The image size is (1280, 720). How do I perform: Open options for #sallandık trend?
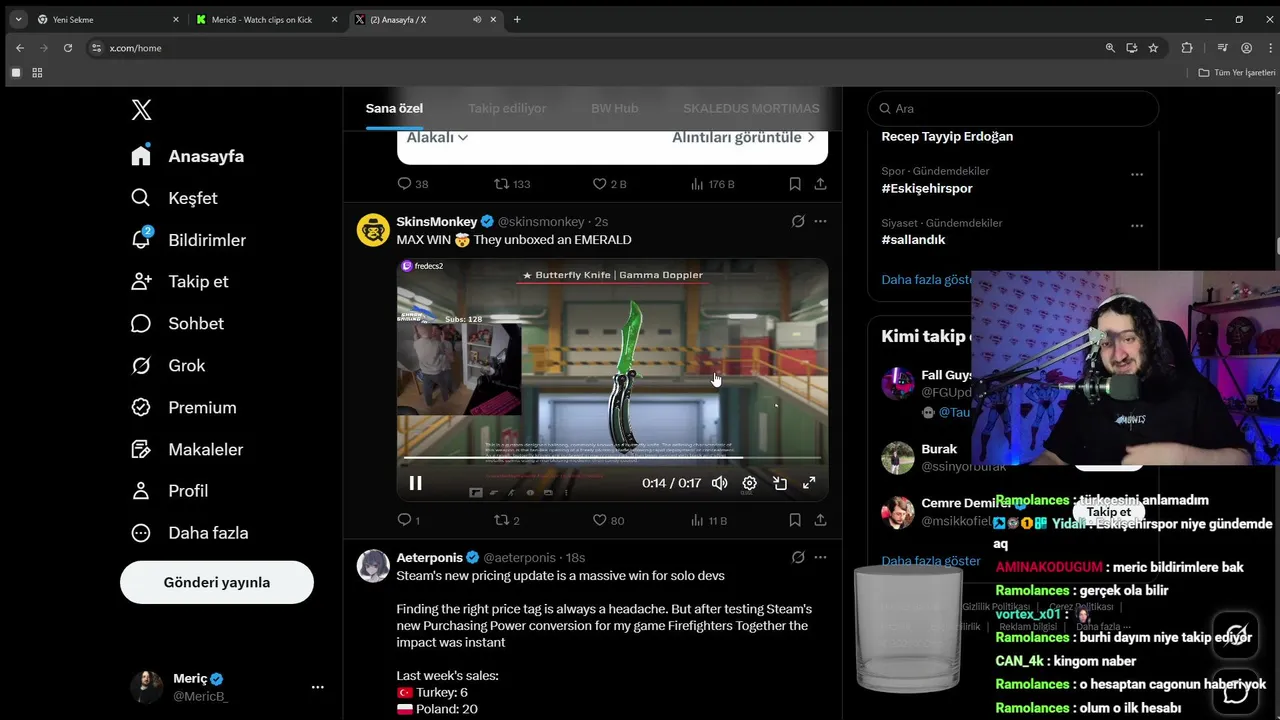1136,226
